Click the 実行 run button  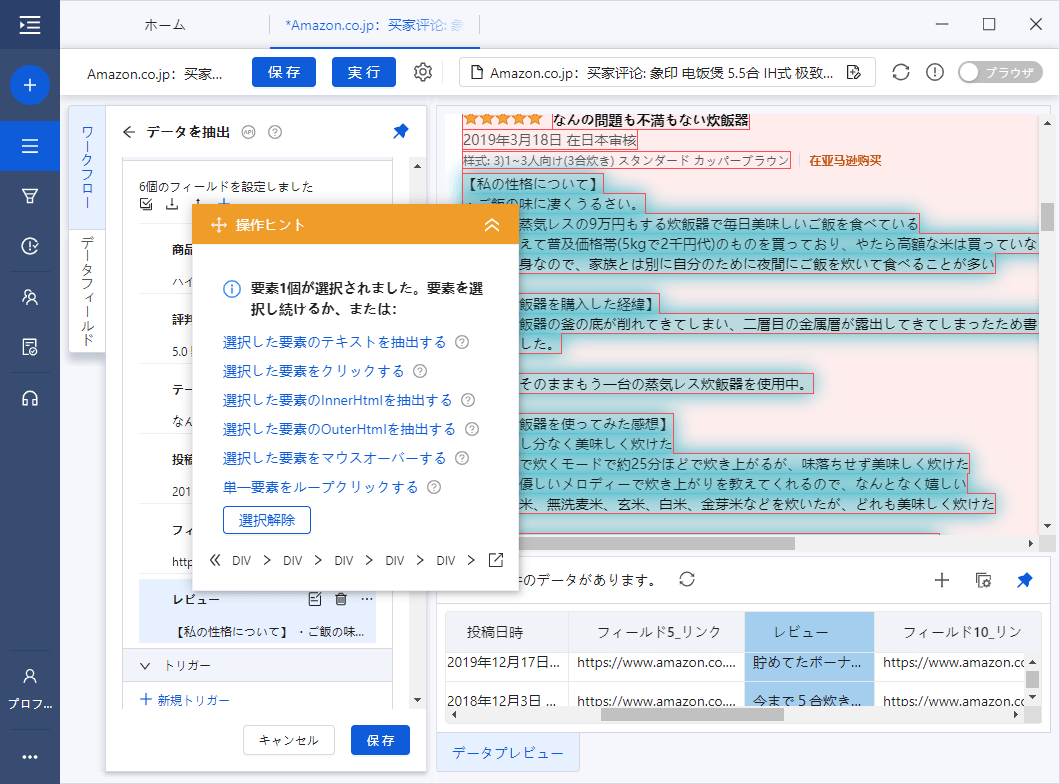[x=364, y=72]
